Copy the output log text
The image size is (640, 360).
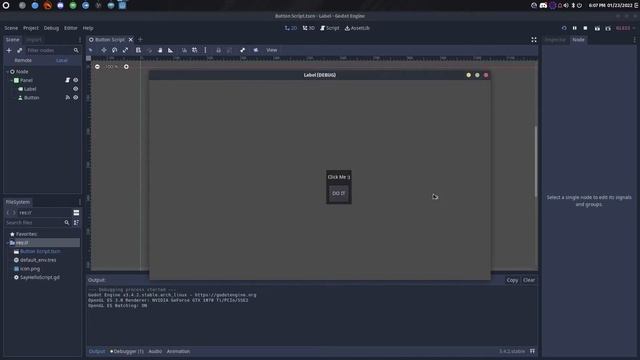512,280
